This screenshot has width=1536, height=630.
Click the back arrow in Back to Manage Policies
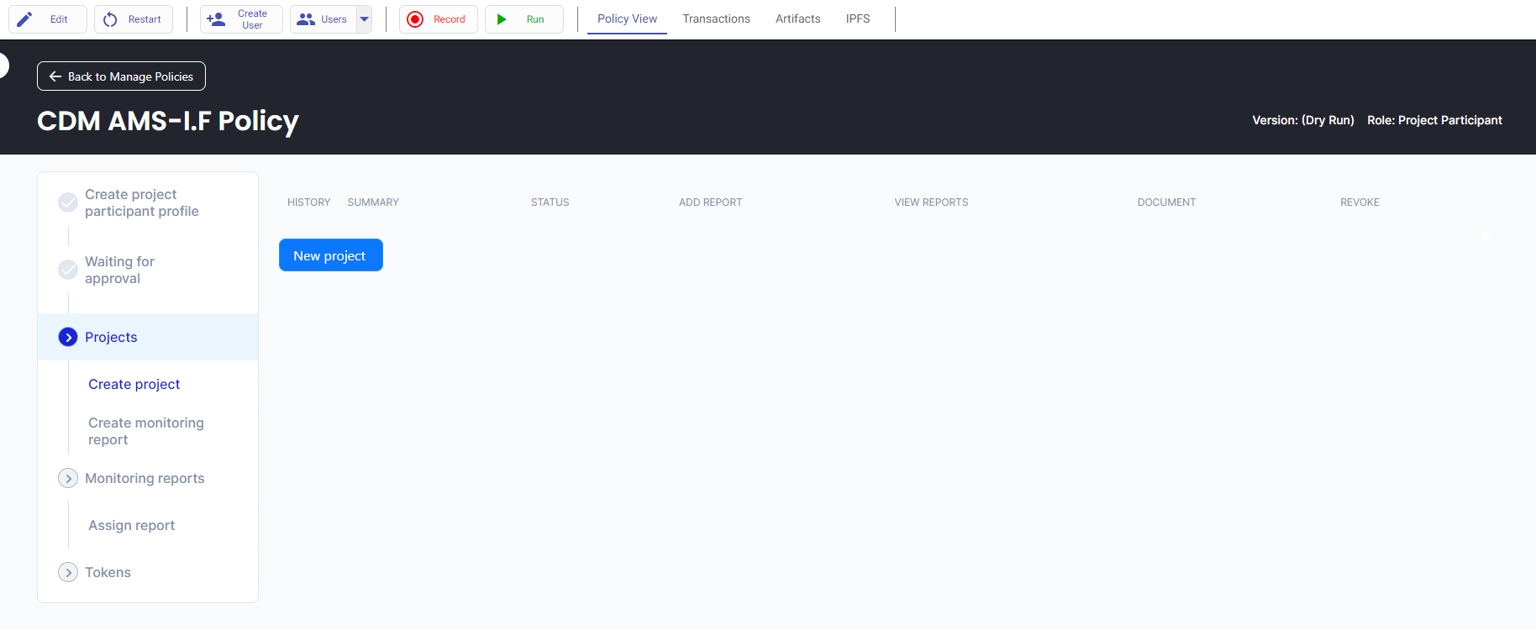(x=55, y=77)
